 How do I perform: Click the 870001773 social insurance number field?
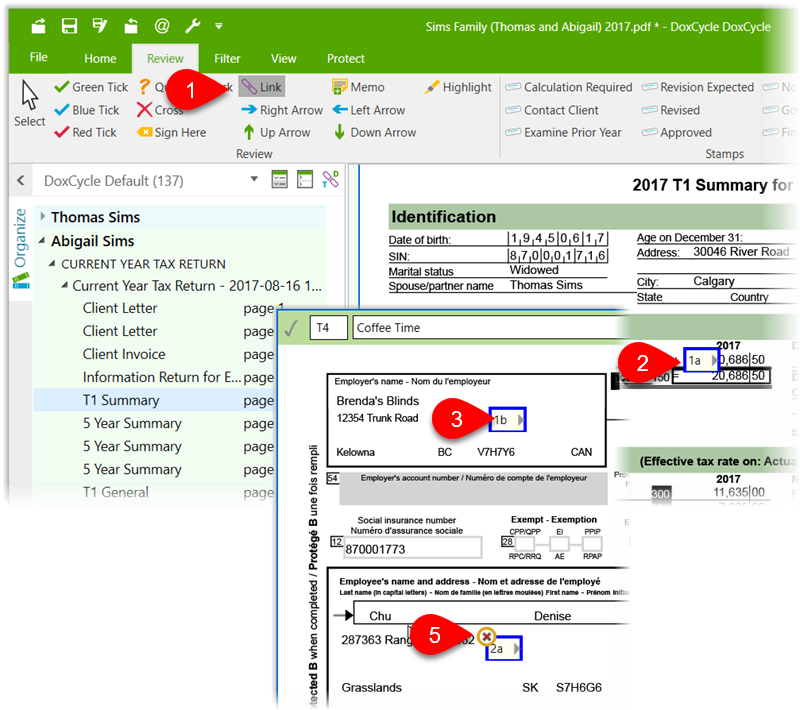click(413, 549)
